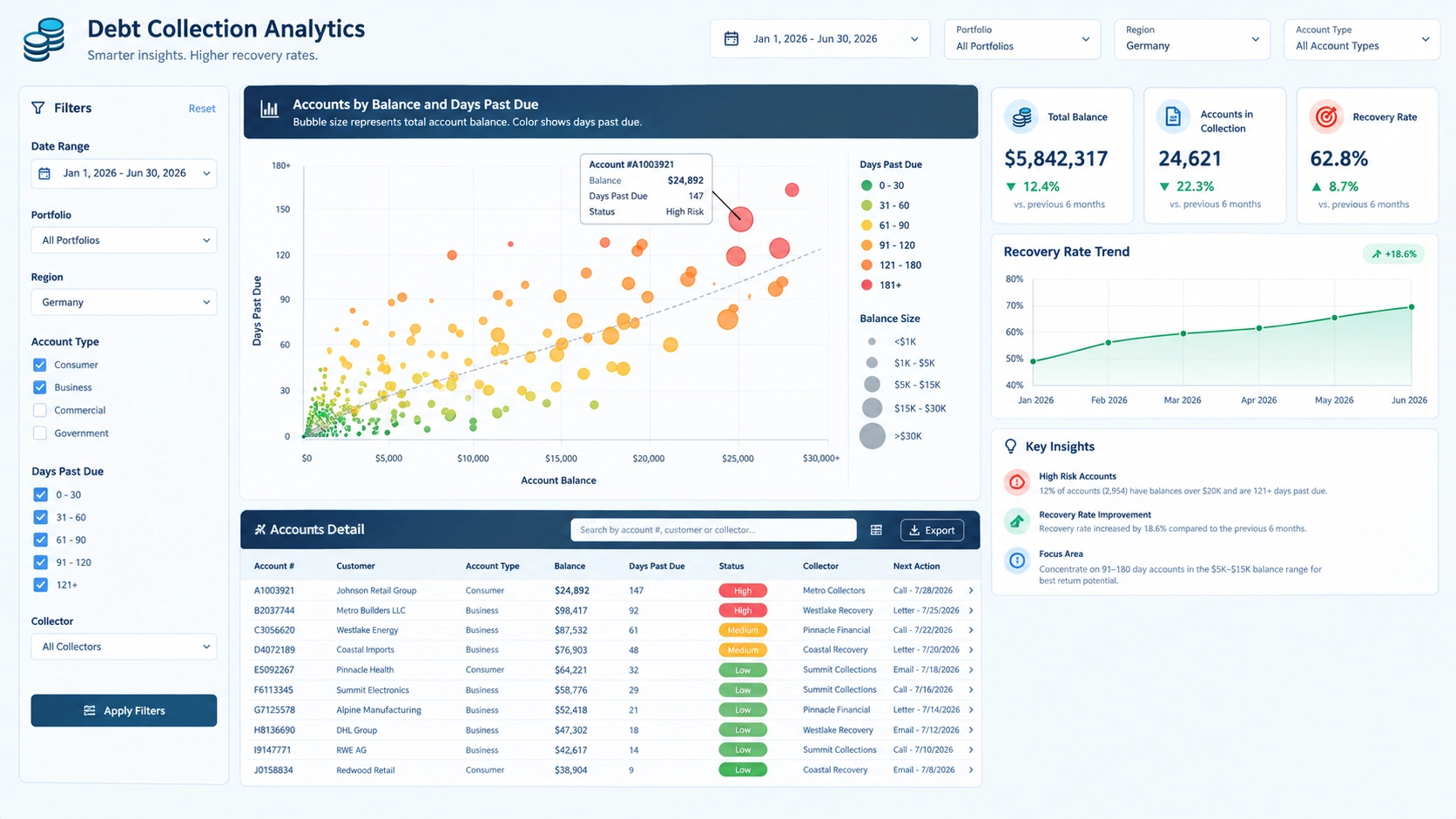Click the Accounts in Collection document icon

[x=1173, y=117]
